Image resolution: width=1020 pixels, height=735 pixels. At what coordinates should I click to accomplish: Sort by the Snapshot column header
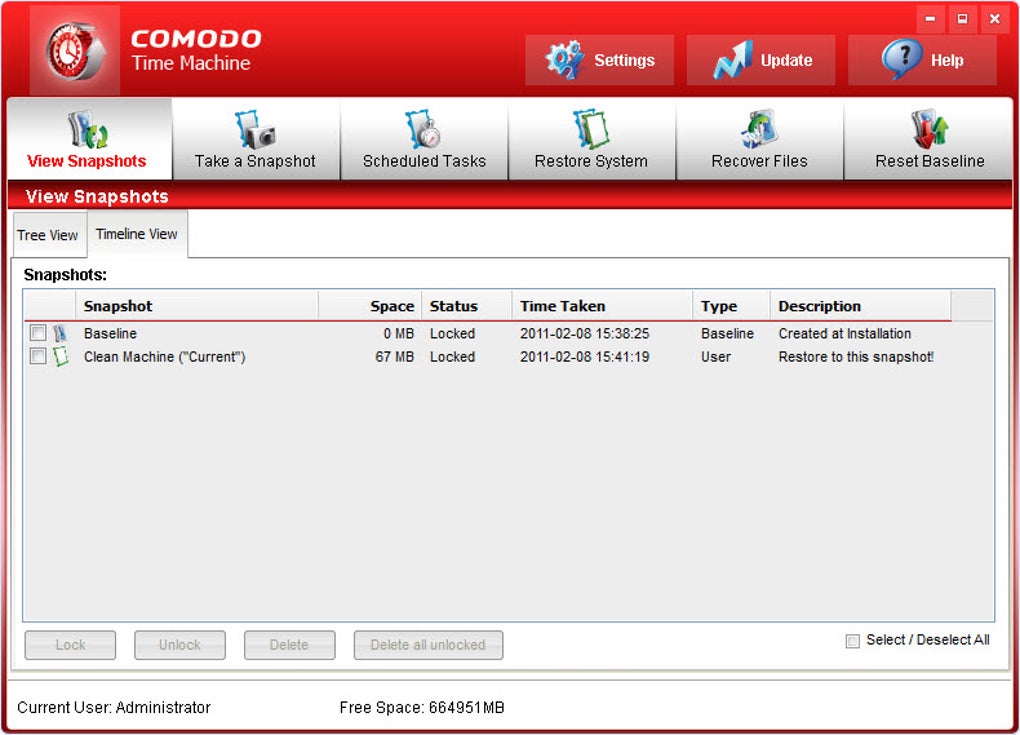coord(196,306)
